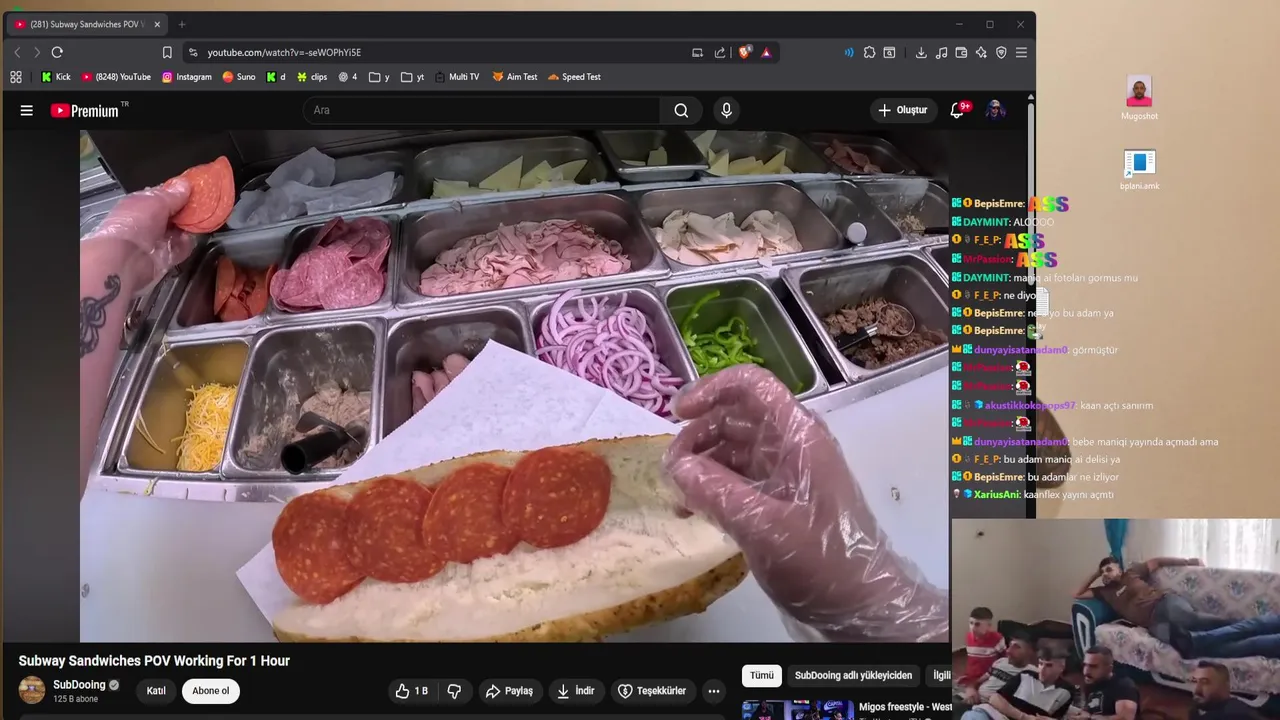Viewport: 1280px width, 720px height.
Task: Click the 'Teşekkürler' thanks button
Action: 651,691
